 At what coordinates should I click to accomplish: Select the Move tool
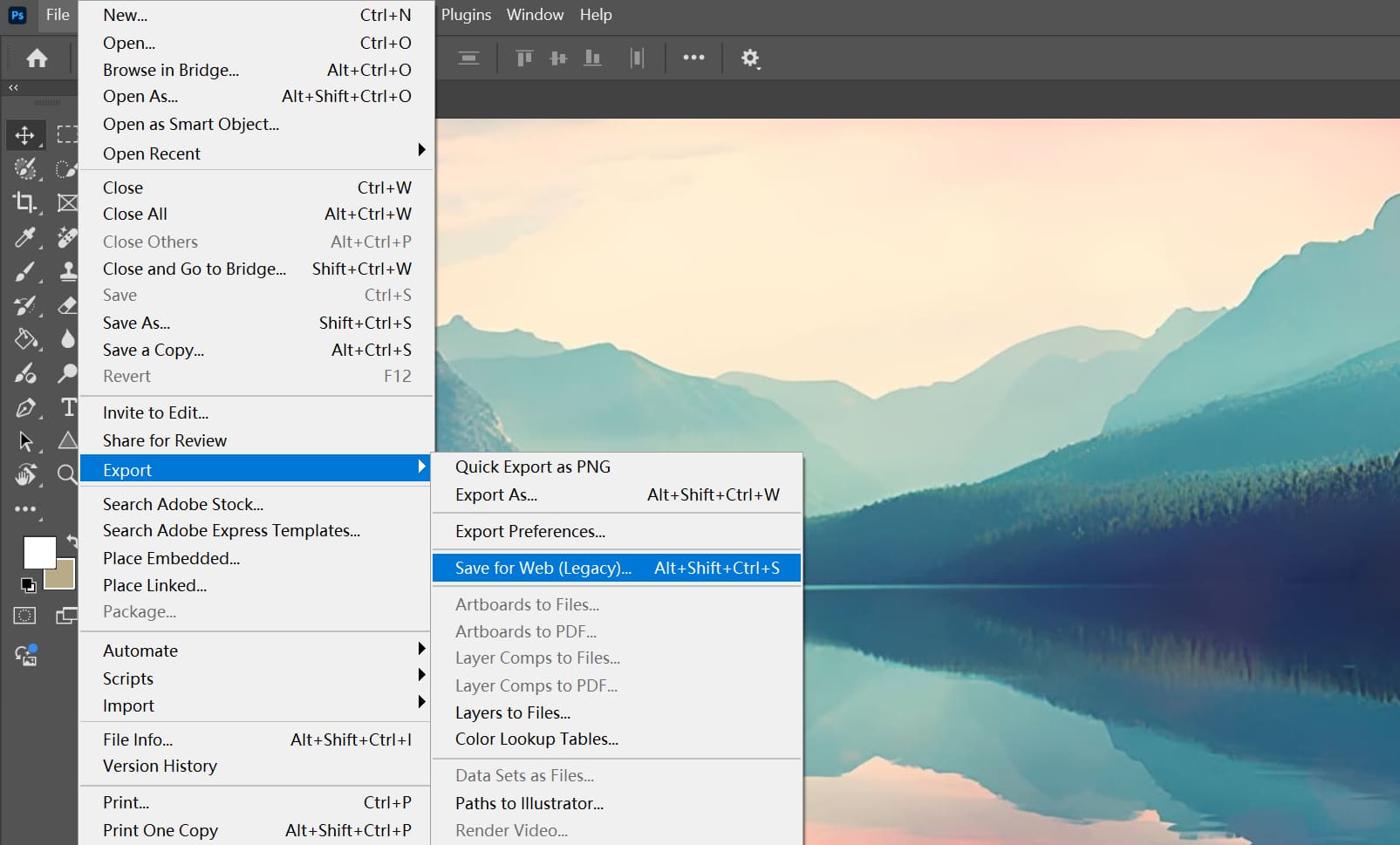(25, 135)
